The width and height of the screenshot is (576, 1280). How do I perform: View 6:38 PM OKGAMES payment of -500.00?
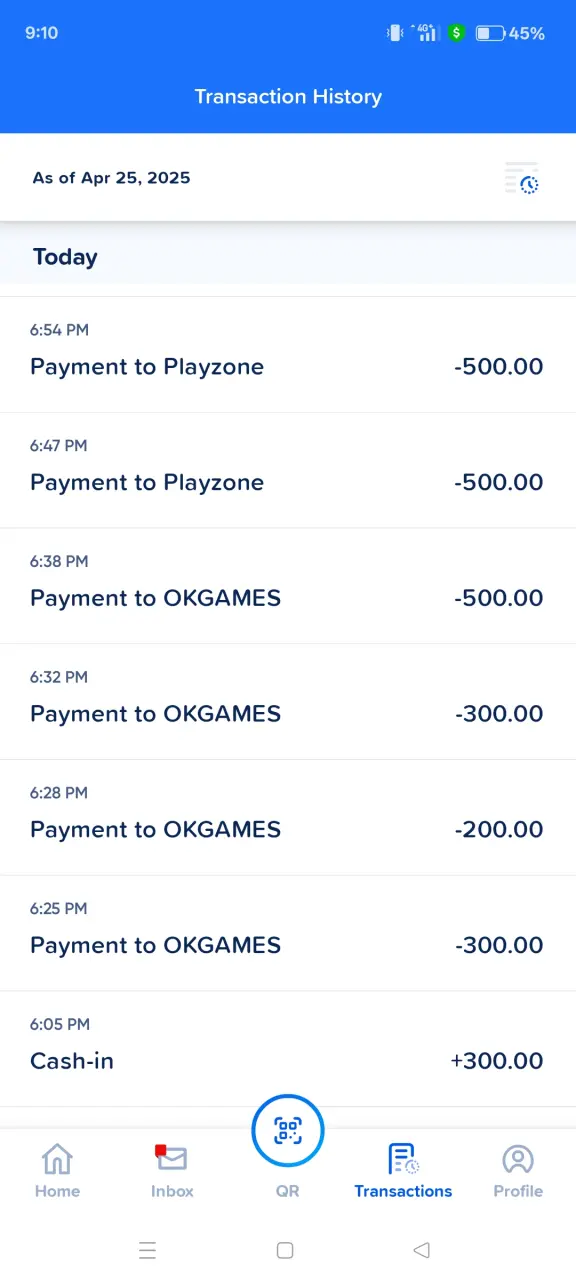tap(288, 587)
